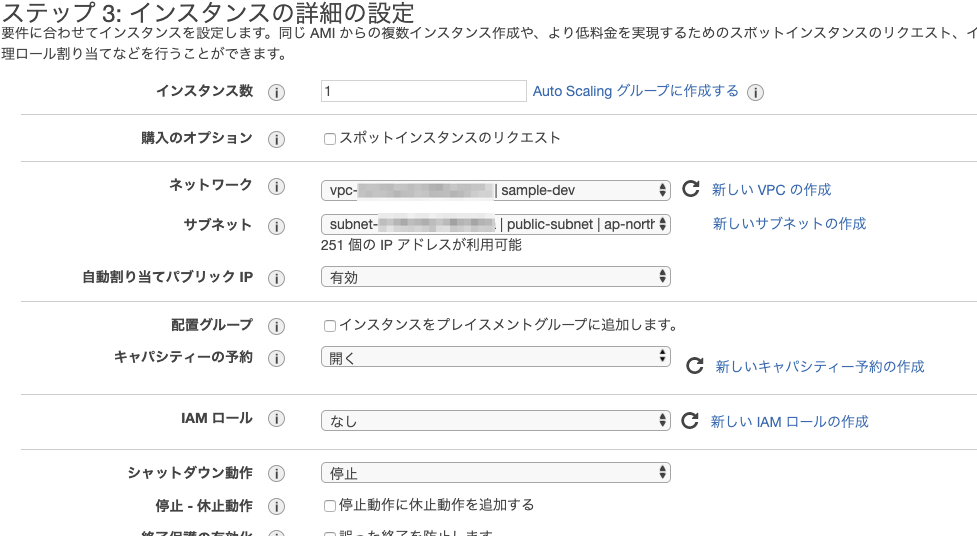The height and width of the screenshot is (536, 977).
Task: Click info icon beside 購入のオプション
Action: [277, 139]
